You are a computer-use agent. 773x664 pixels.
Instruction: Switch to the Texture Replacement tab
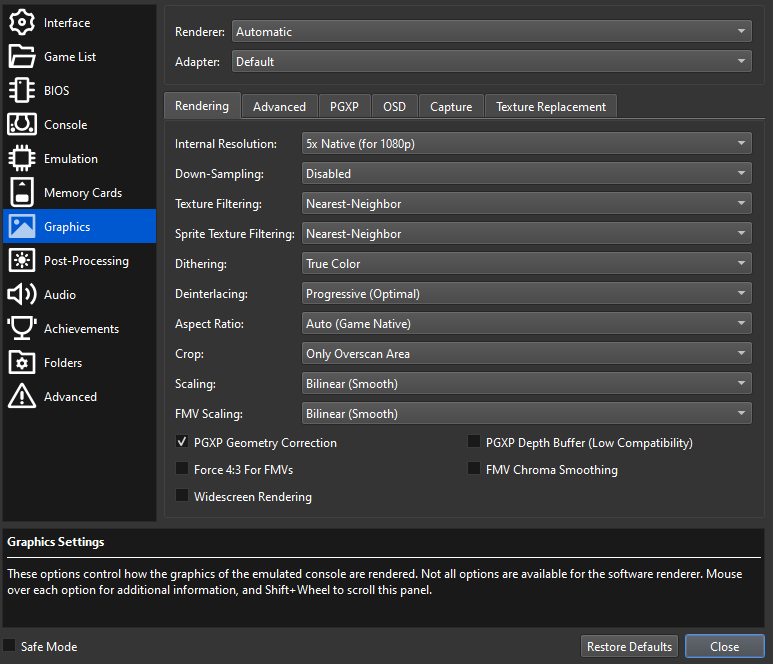pyautogui.click(x=551, y=106)
